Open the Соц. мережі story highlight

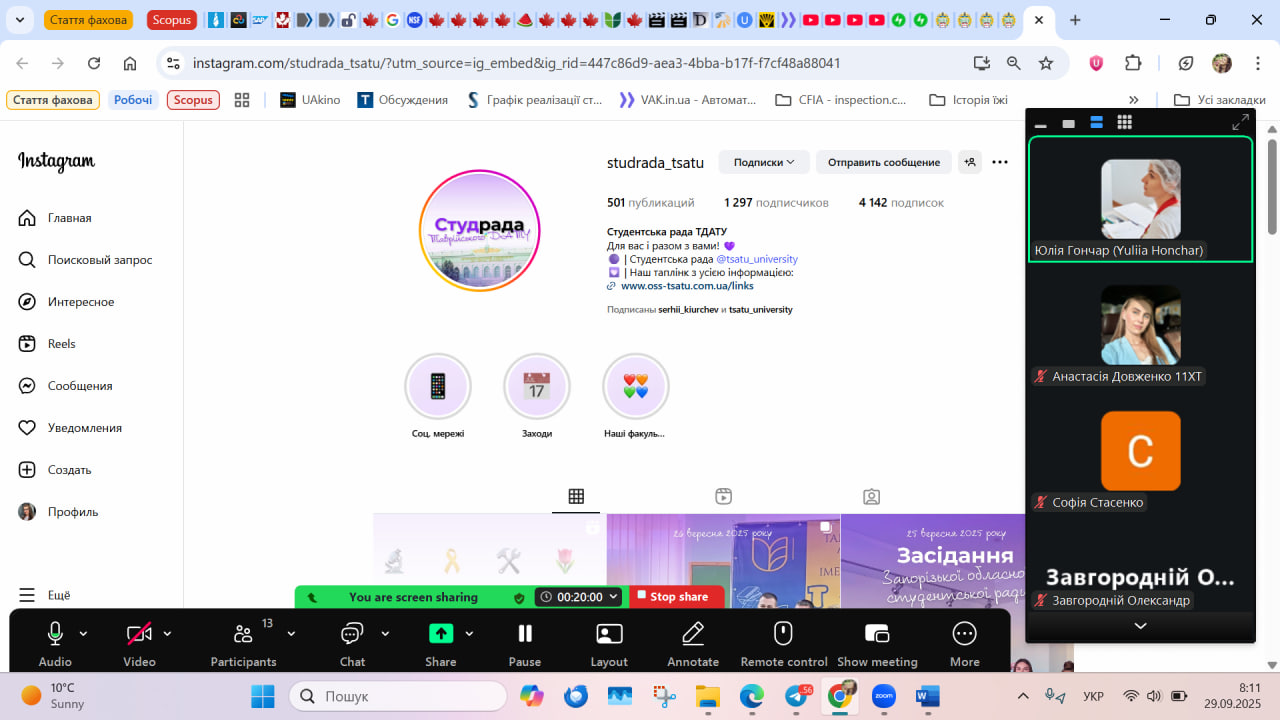pyautogui.click(x=438, y=397)
